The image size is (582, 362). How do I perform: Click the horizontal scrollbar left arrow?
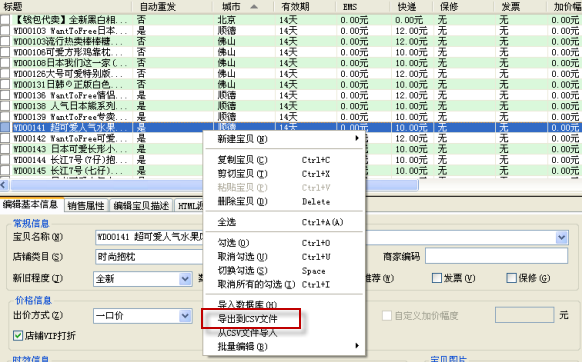coord(4,185)
